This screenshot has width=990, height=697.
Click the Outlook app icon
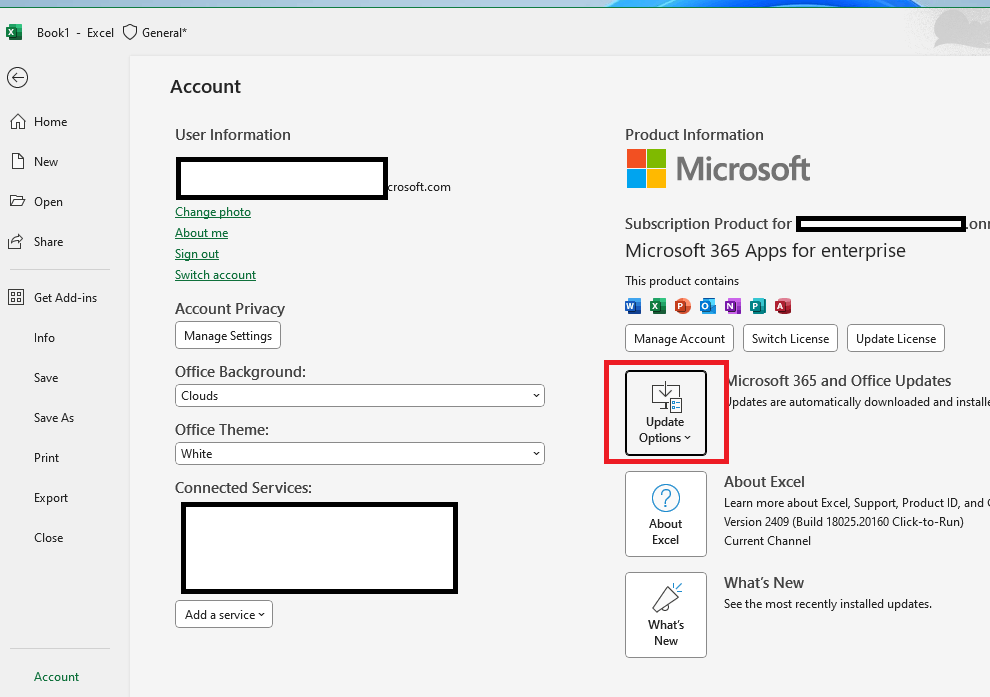pyautogui.click(x=707, y=306)
